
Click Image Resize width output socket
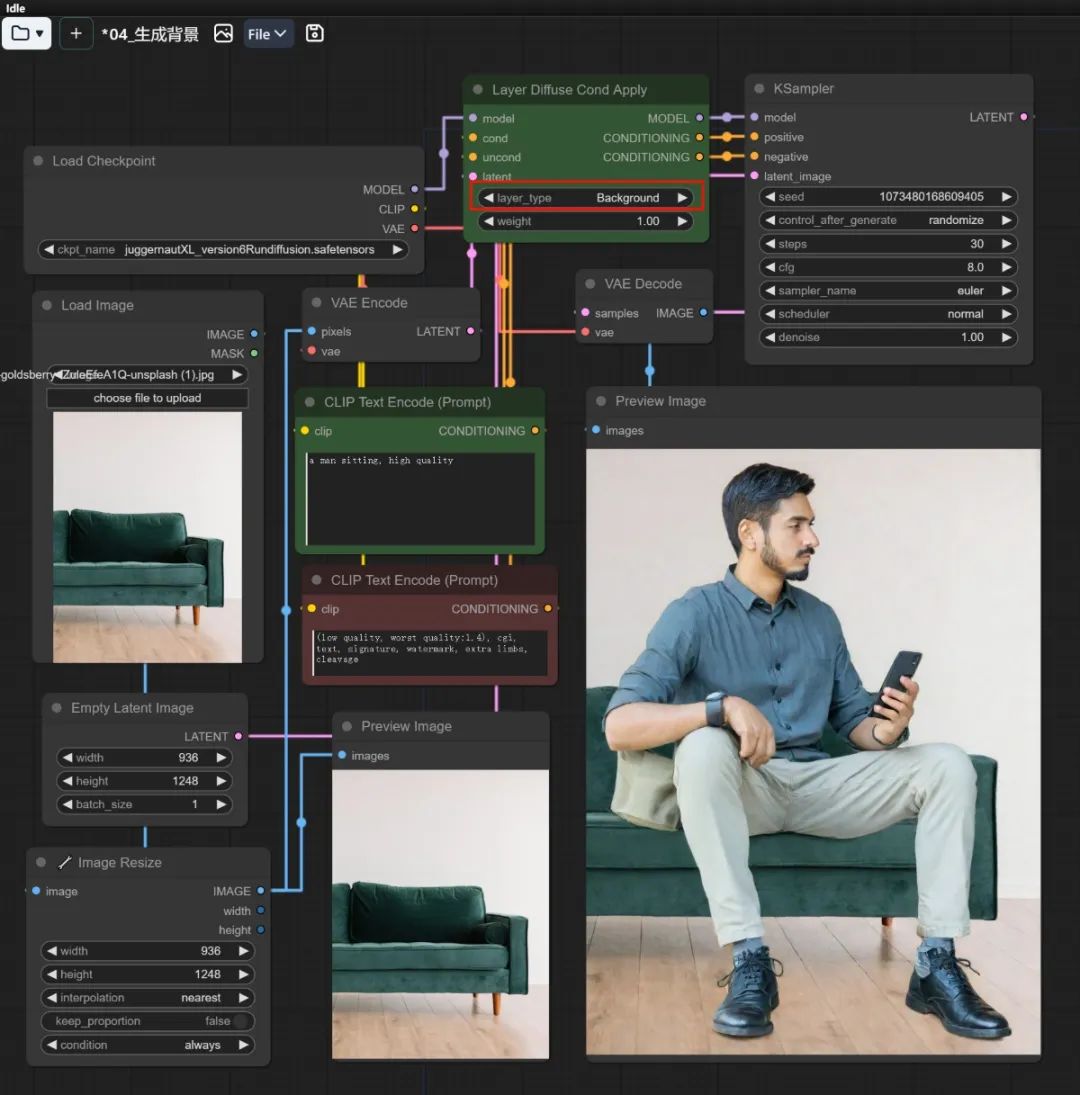(260, 911)
